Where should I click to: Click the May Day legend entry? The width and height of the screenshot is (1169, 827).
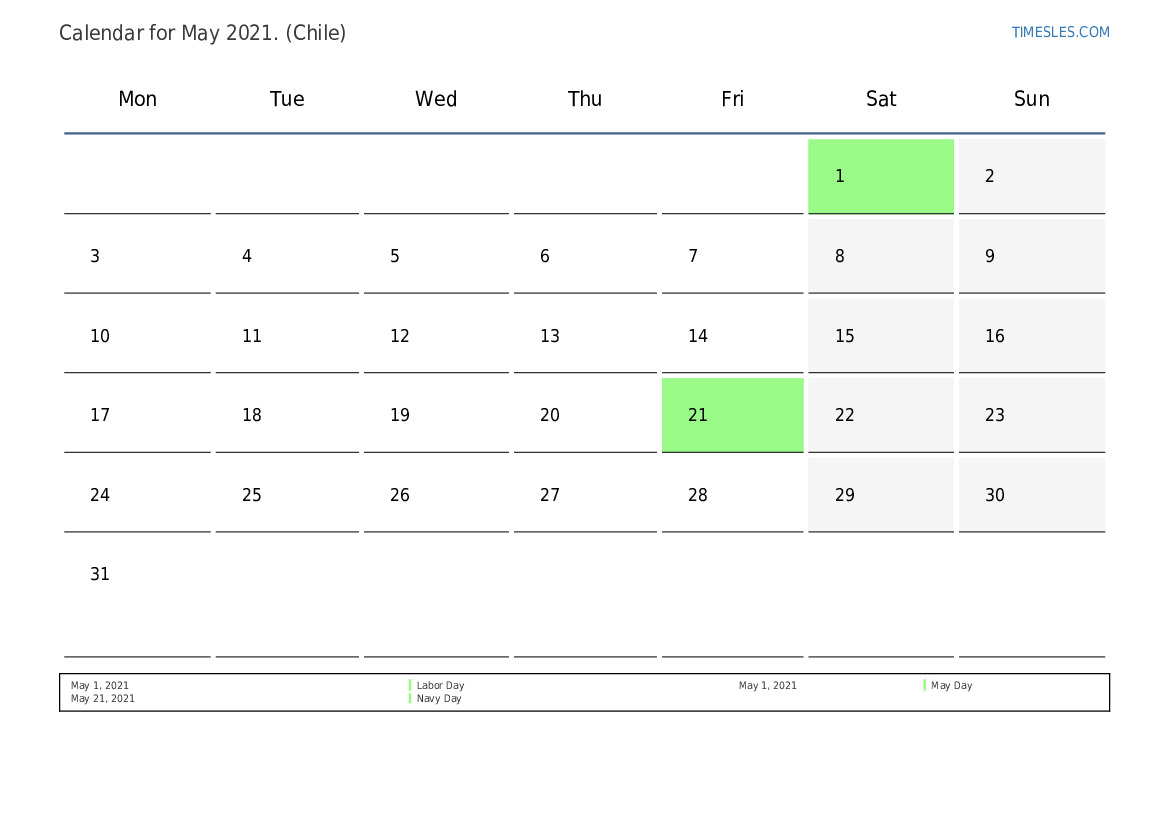click(x=951, y=686)
